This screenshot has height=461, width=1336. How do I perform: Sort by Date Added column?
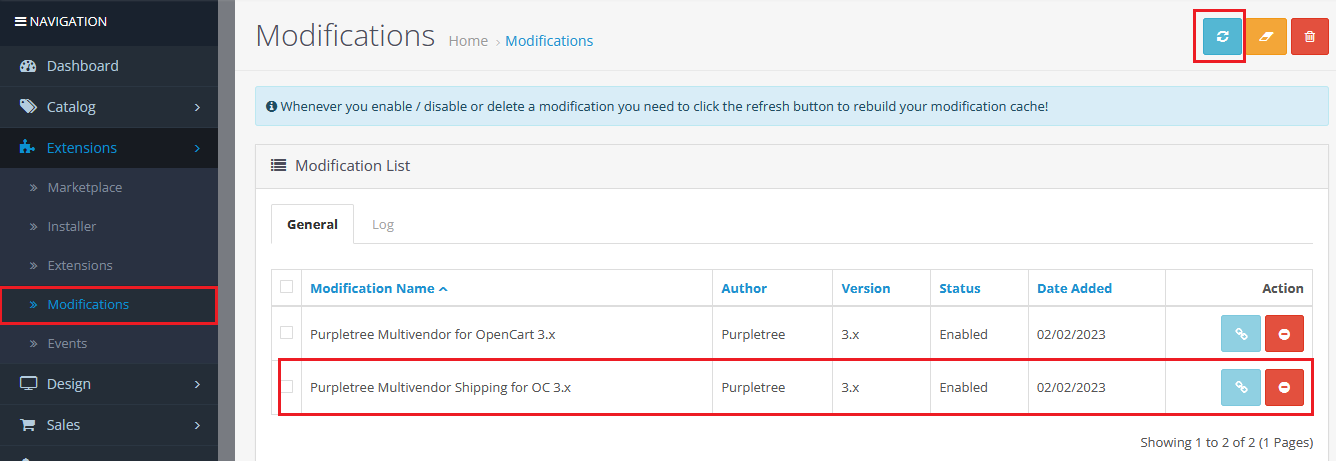point(1074,288)
